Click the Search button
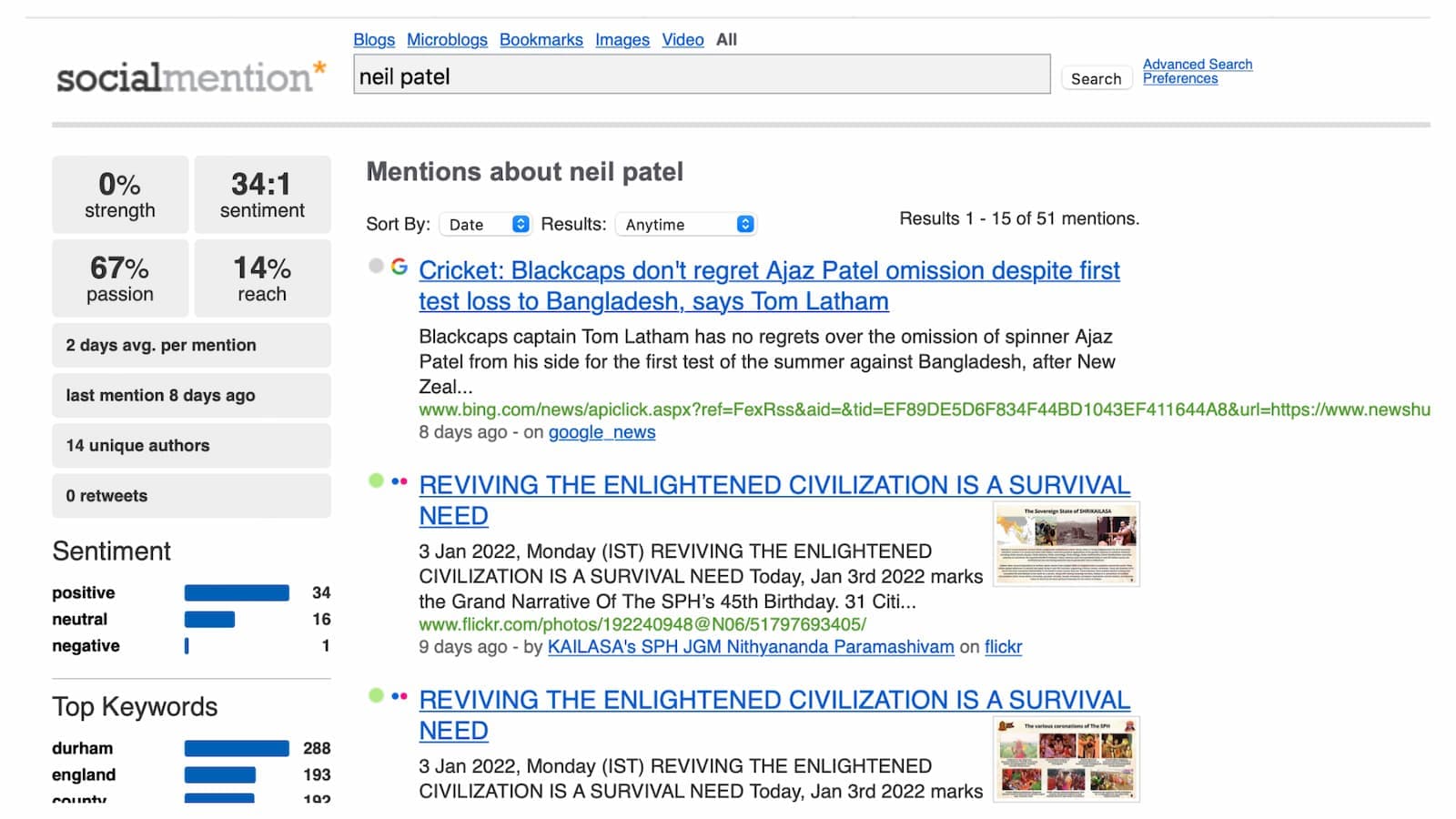 point(1097,78)
